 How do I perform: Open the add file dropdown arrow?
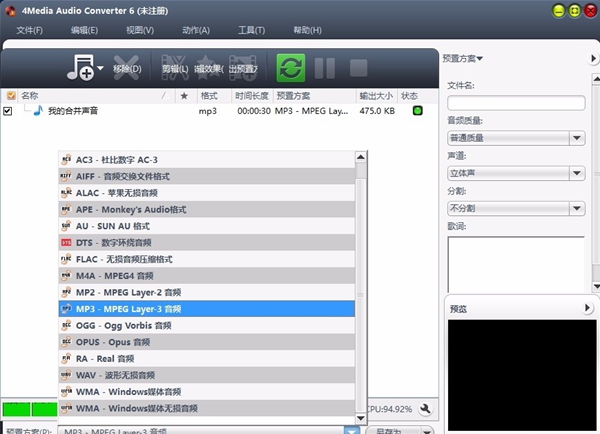tap(100, 68)
